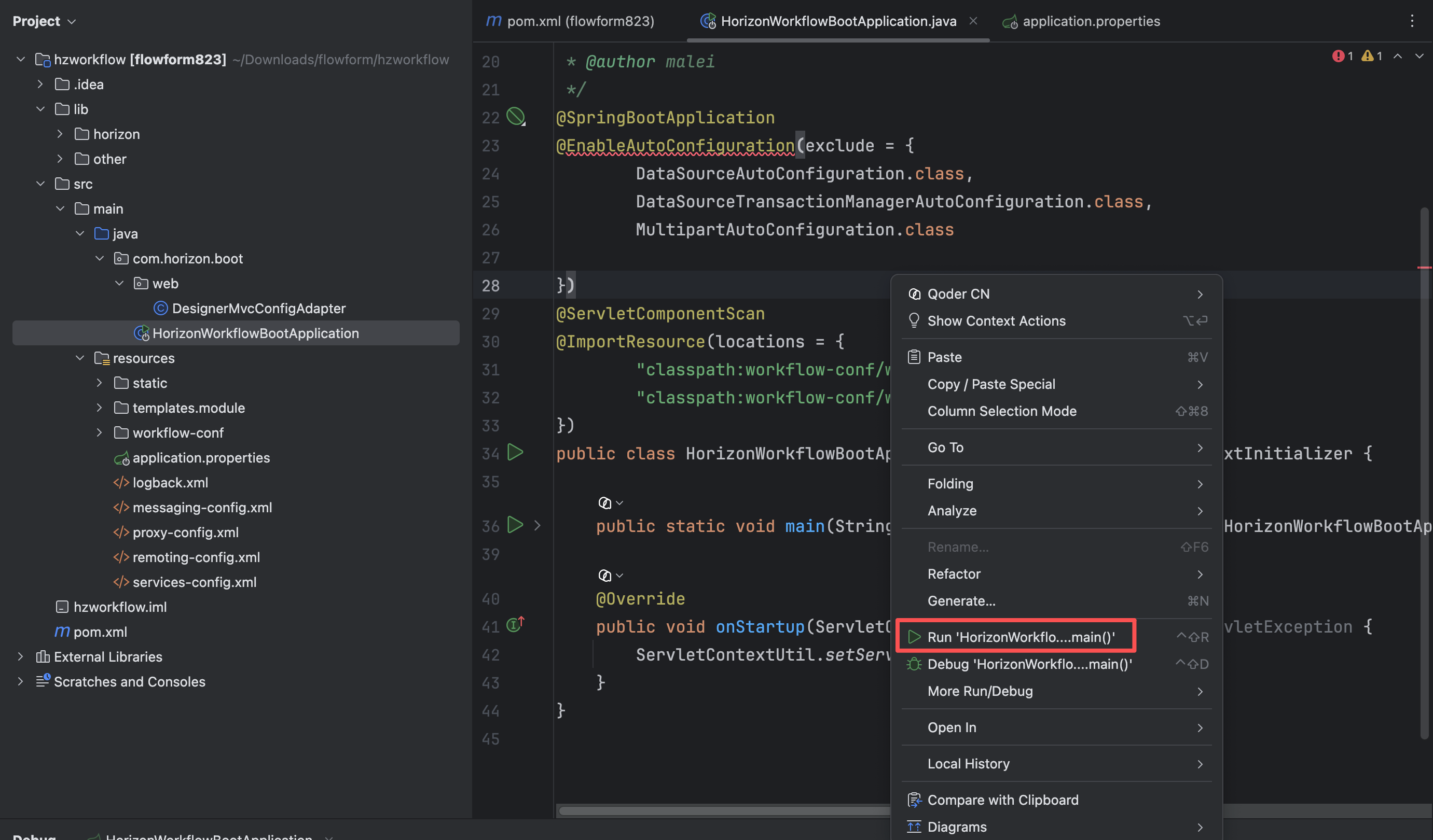This screenshot has height=840, width=1433.
Task: Open the editor tabs more options menu
Action: pyautogui.click(x=1412, y=21)
